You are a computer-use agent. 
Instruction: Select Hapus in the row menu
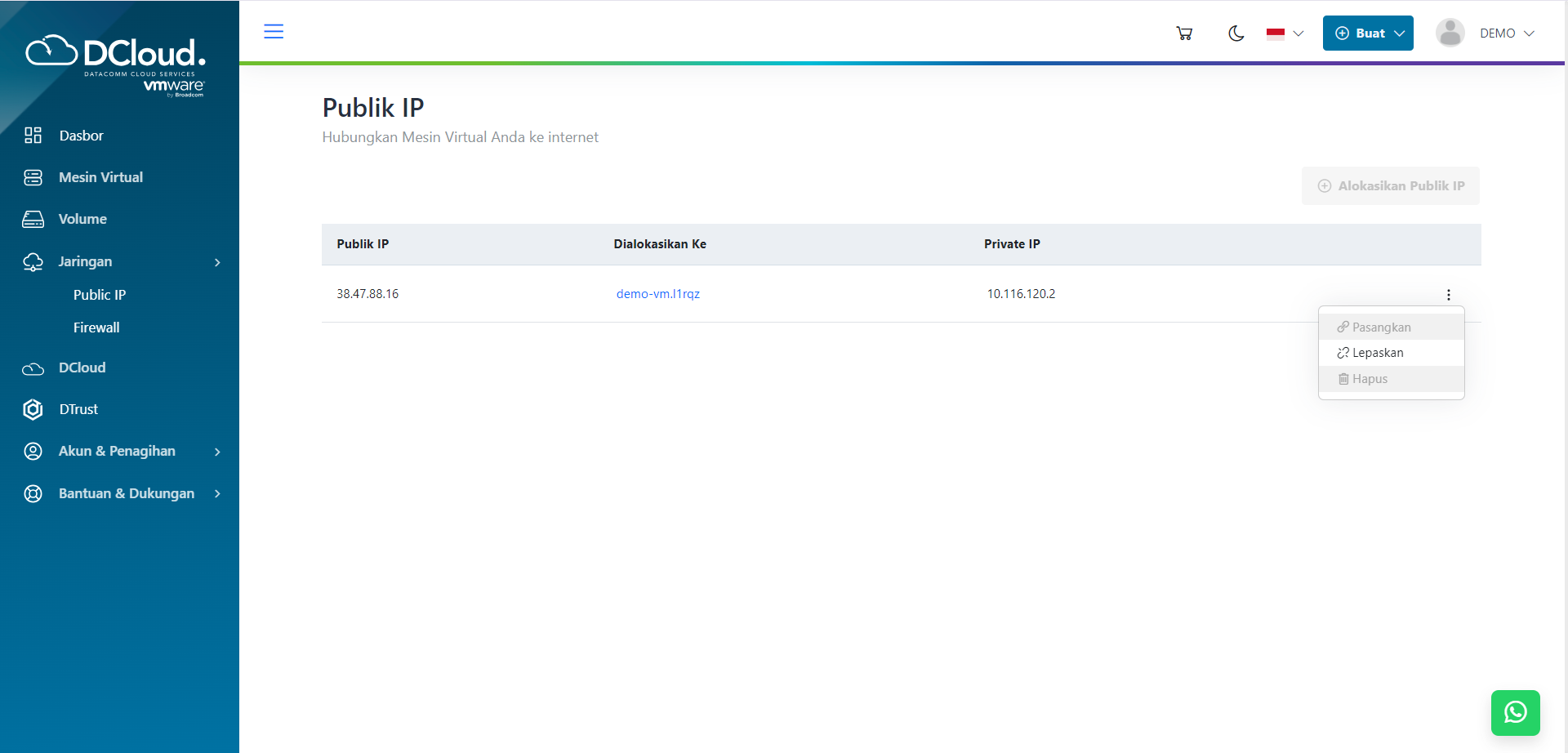[x=1369, y=379]
